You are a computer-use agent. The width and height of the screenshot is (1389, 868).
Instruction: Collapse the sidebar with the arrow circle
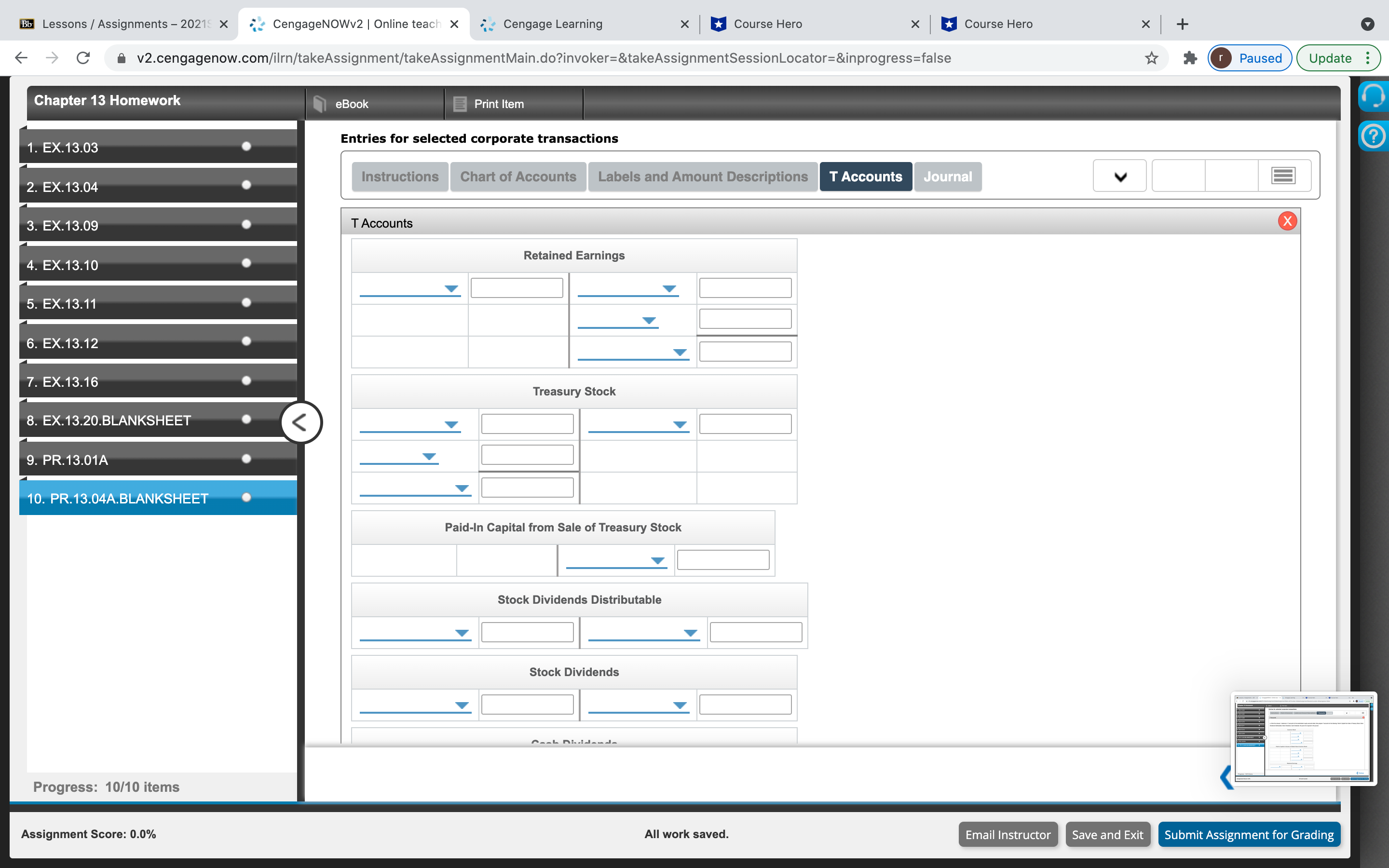point(300,422)
